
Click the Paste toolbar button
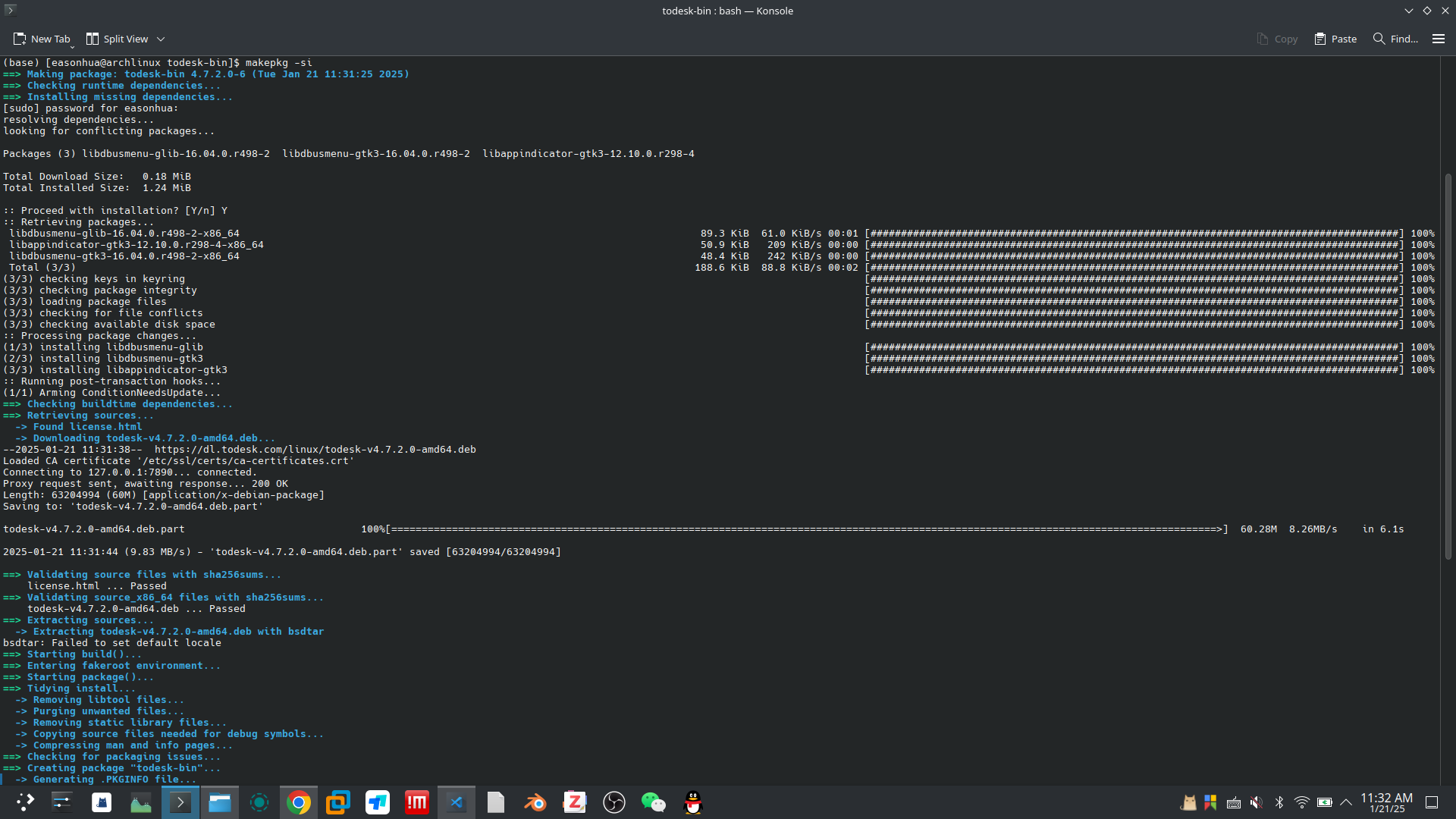1336,39
